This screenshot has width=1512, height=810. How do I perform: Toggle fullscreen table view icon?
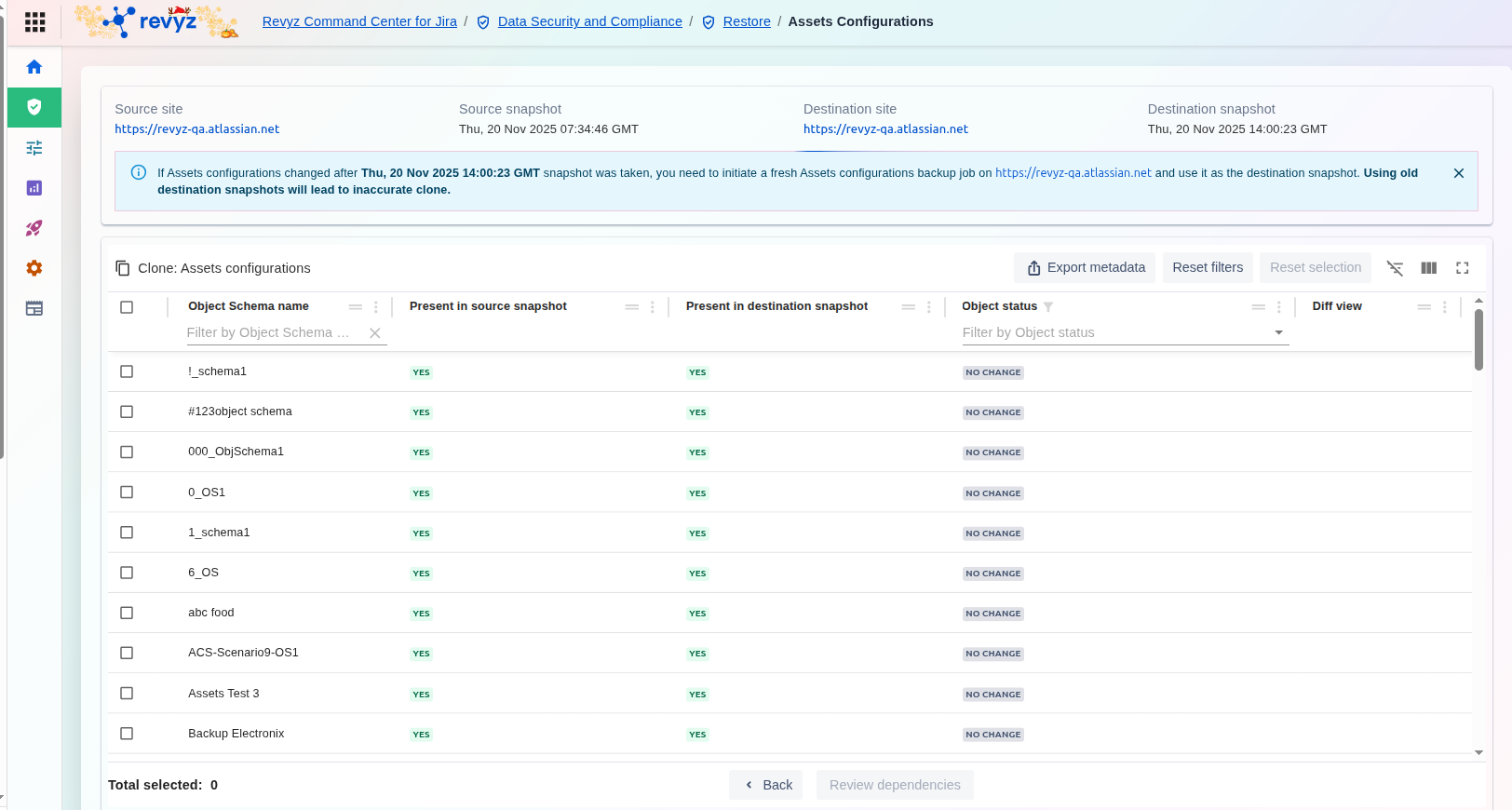[1462, 268]
